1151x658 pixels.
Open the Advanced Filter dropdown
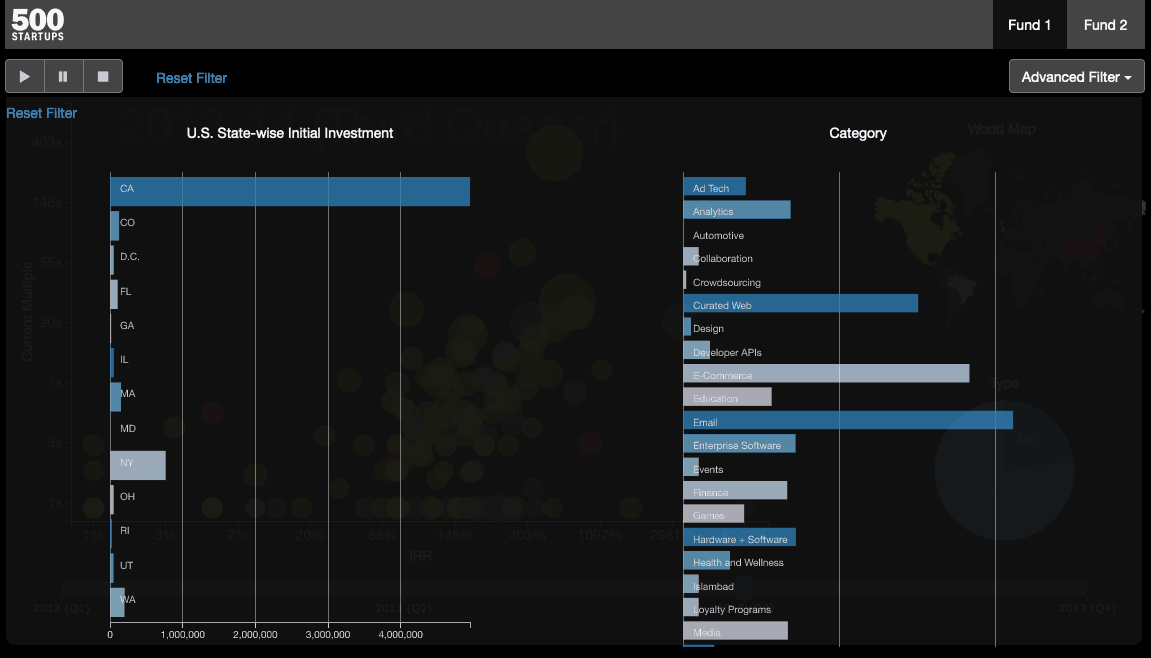click(1076, 77)
